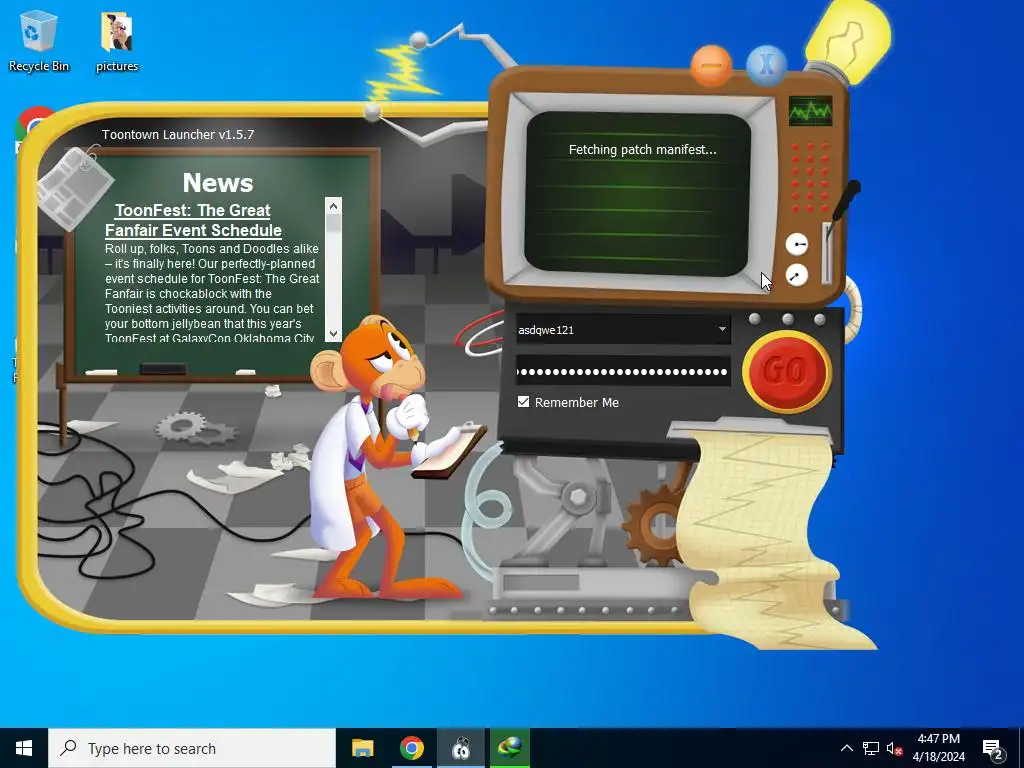Open Chrome from the taskbar
This screenshot has width=1024, height=768.
coord(411,748)
